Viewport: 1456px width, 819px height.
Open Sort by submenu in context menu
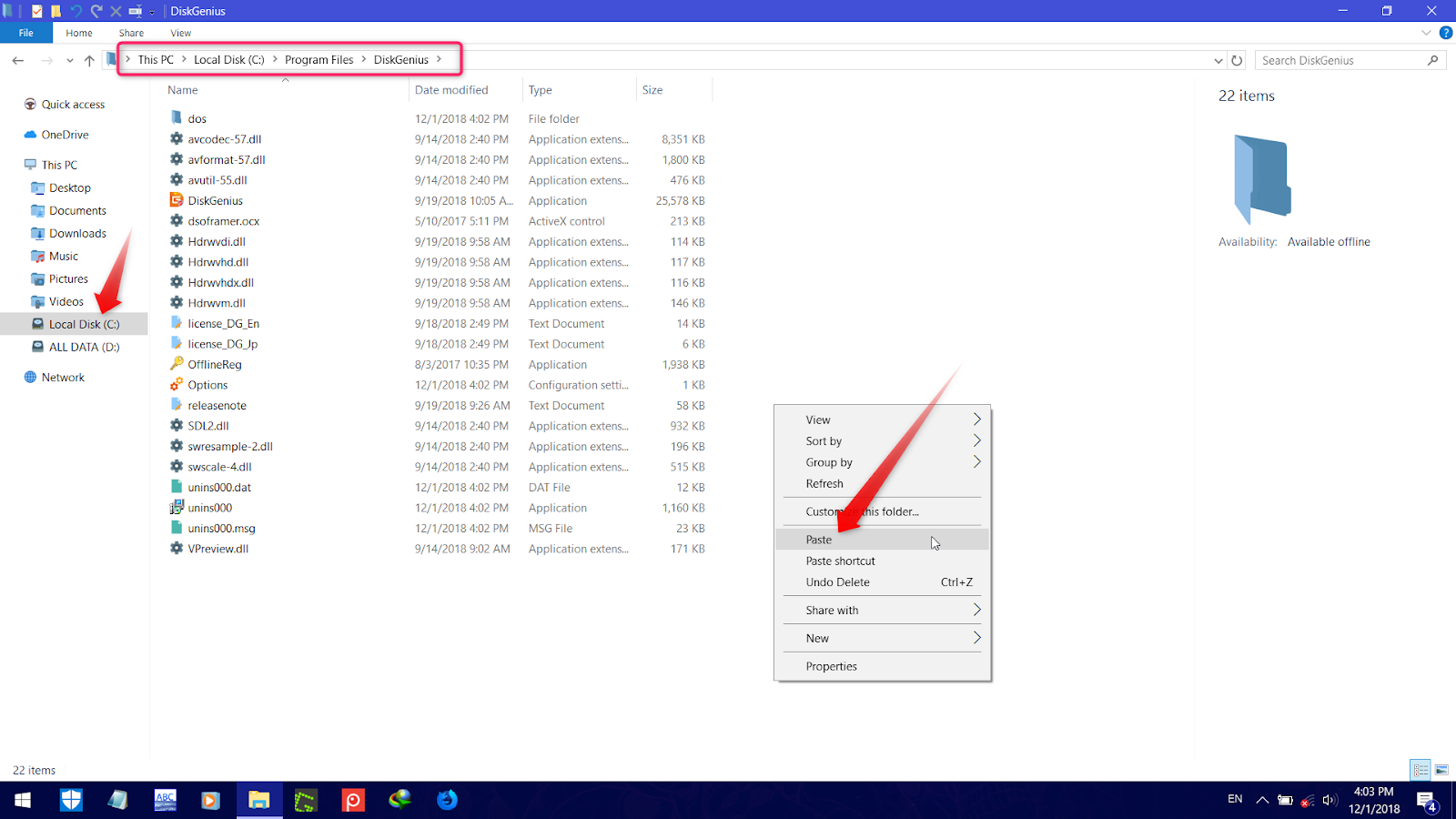click(882, 440)
